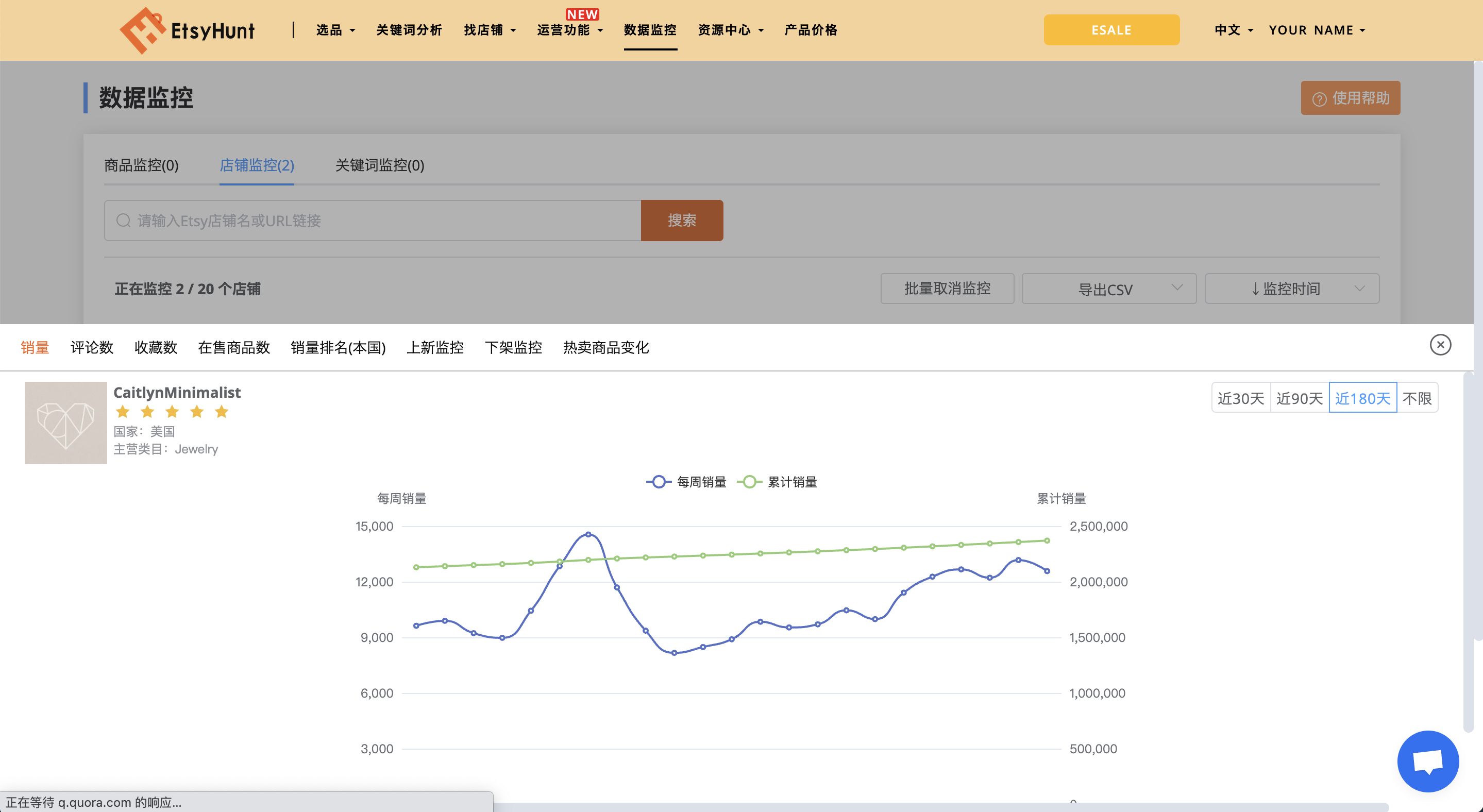Click the 正在监控 2 / 20 个店铺 text
The image size is (1483, 812).
(x=187, y=289)
